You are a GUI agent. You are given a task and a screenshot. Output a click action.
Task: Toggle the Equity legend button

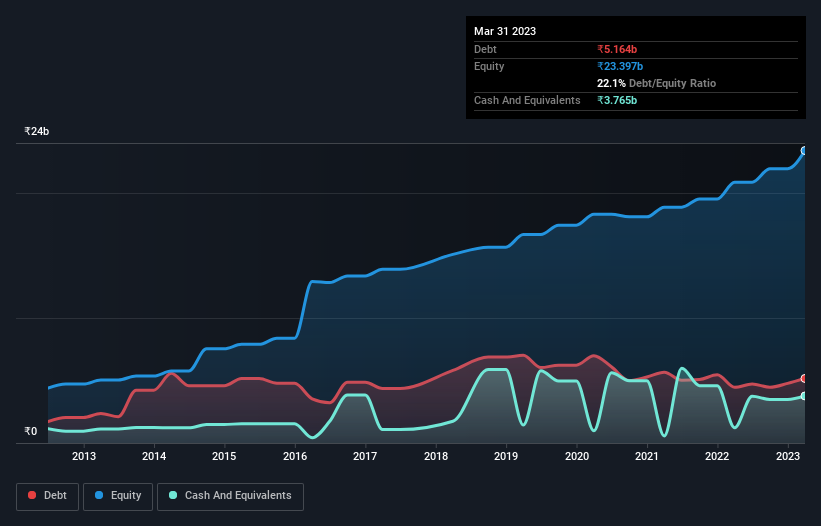pyautogui.click(x=118, y=496)
